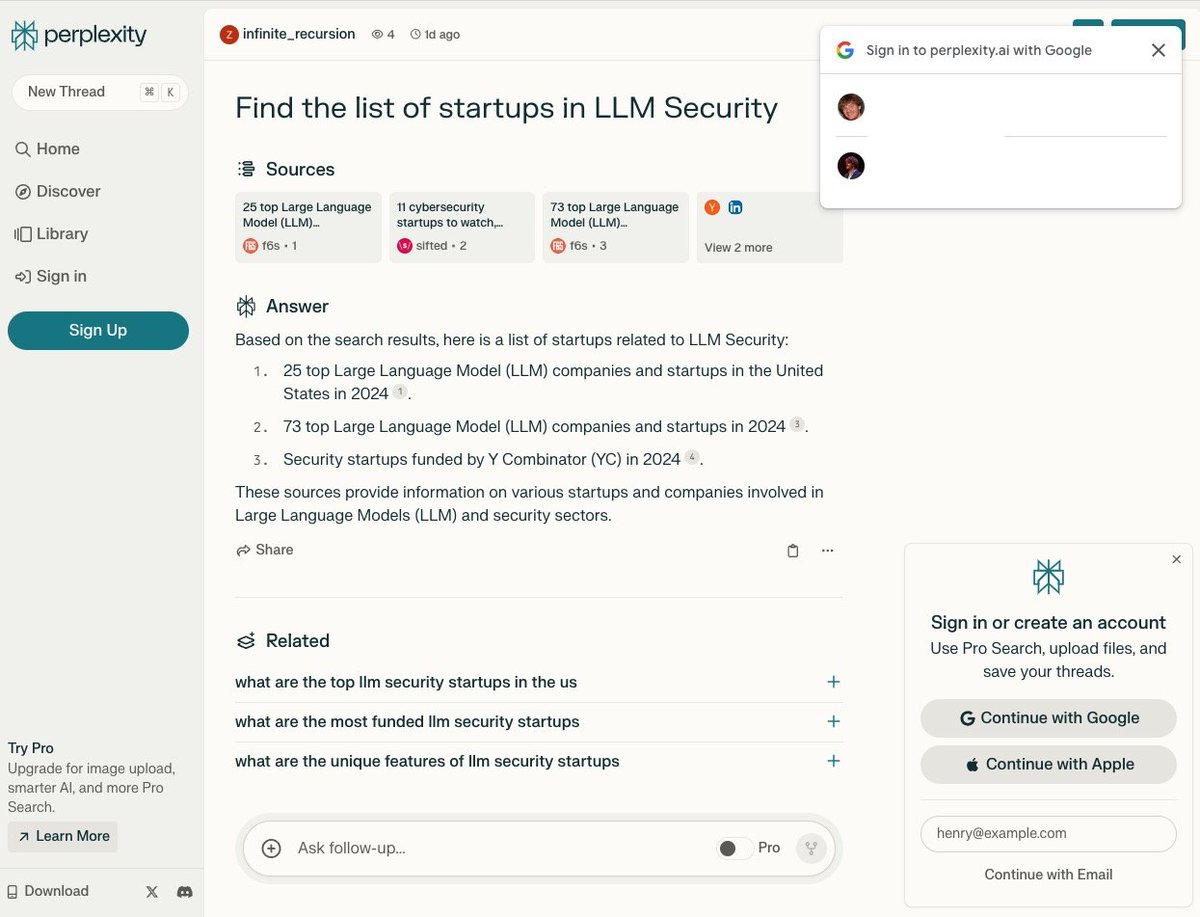Click Share below the answer
Screen dimensions: 1200x917
pos(265,550)
